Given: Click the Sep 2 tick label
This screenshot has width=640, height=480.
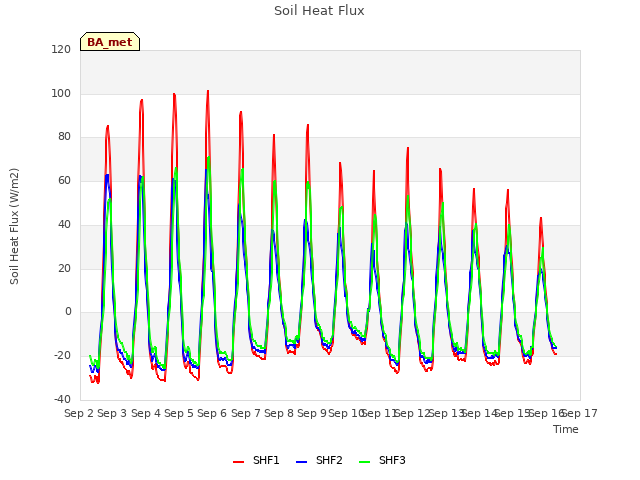Looking at the screenshot, I should [79, 413].
